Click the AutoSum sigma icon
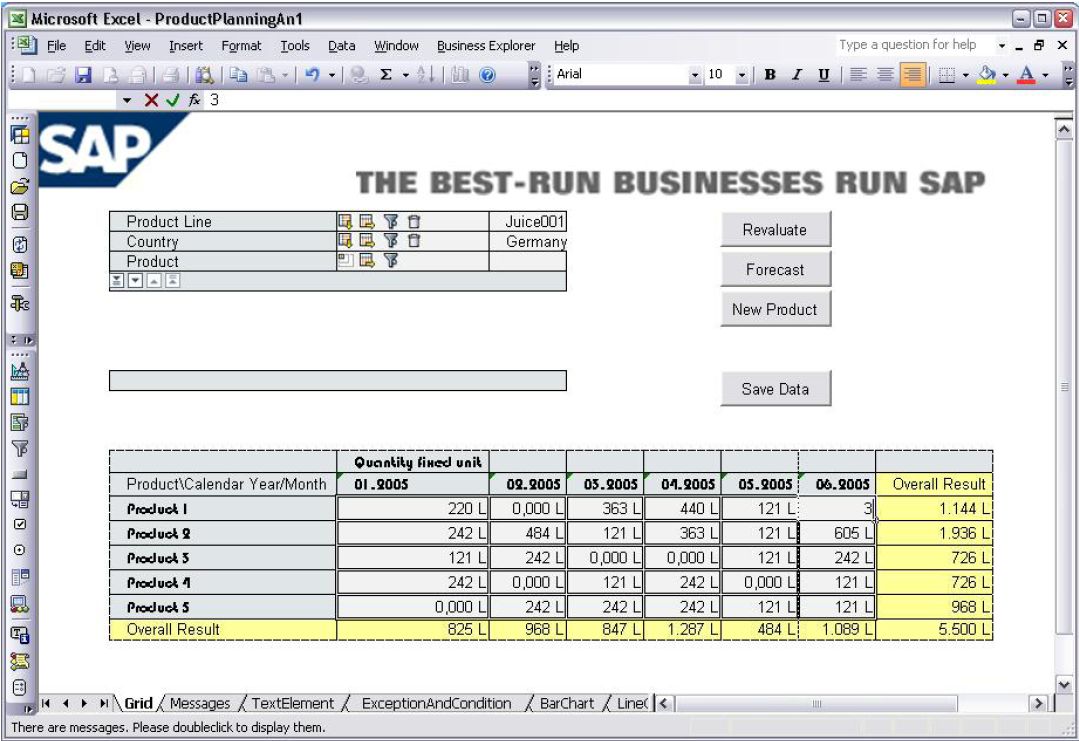1079x741 pixels. pos(386,74)
